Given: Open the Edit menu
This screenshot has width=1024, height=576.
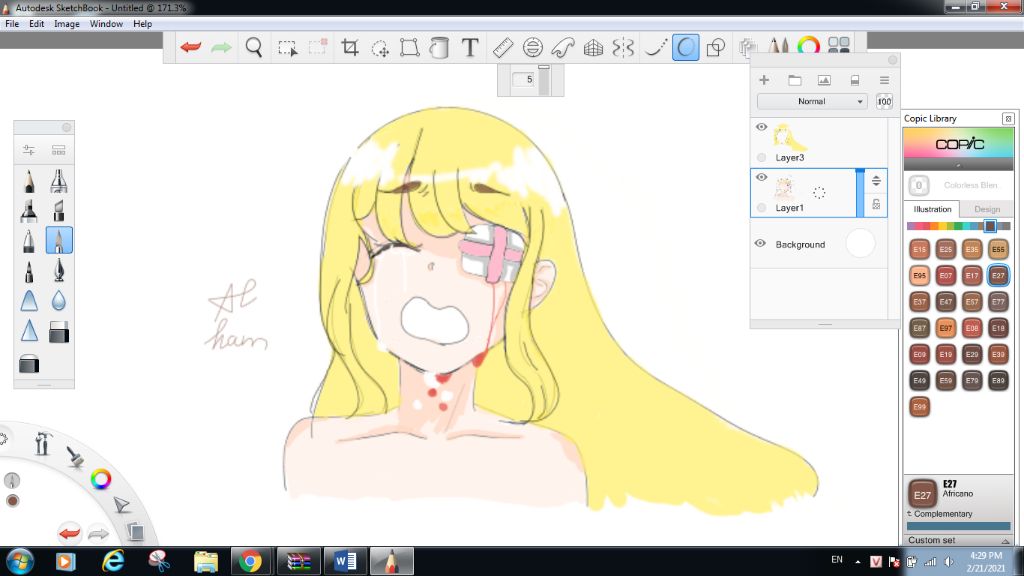Looking at the screenshot, I should [37, 24].
